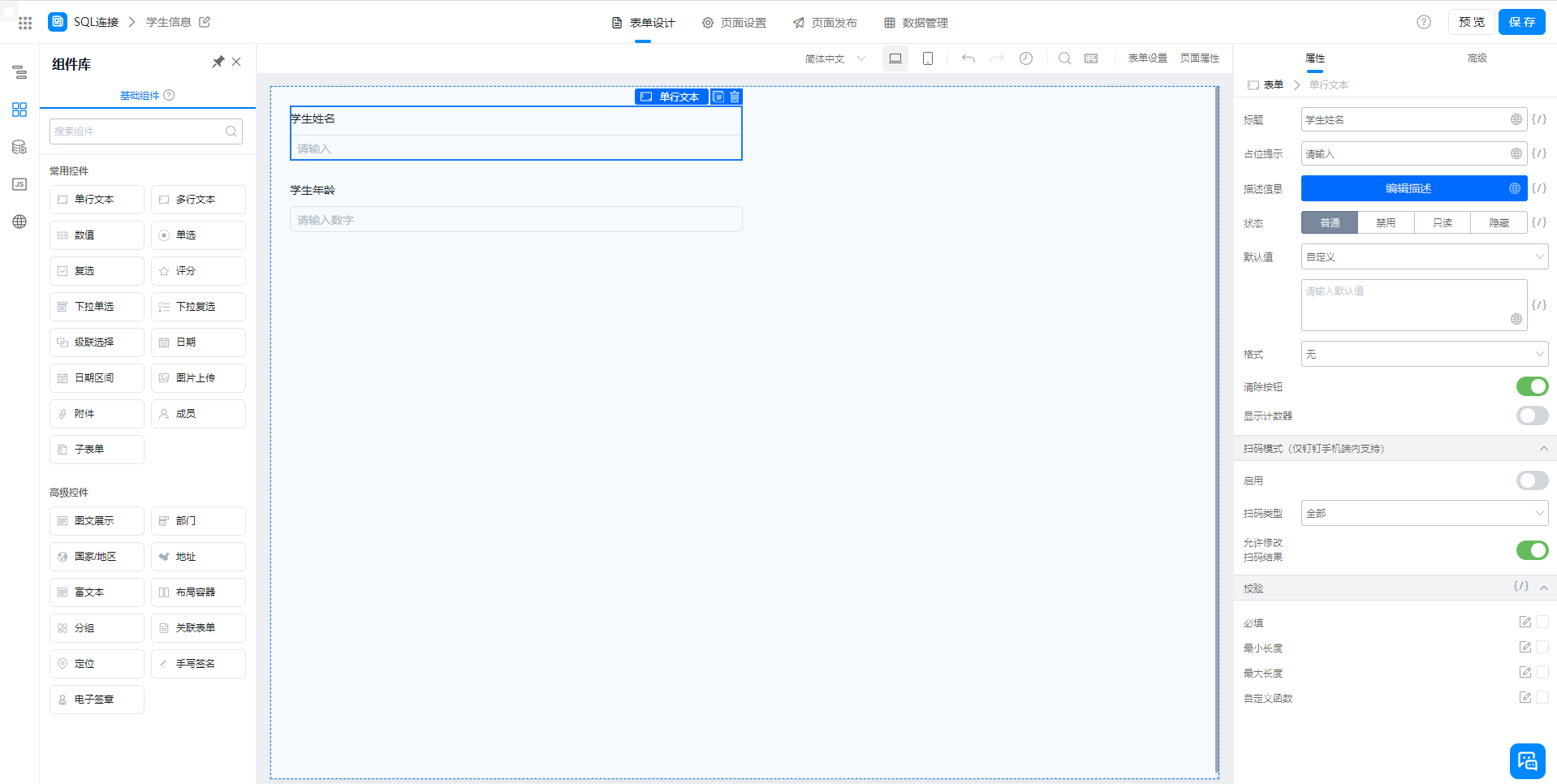Click the redo arrow in toolbar
This screenshot has height=784, width=1557.
coord(997,58)
